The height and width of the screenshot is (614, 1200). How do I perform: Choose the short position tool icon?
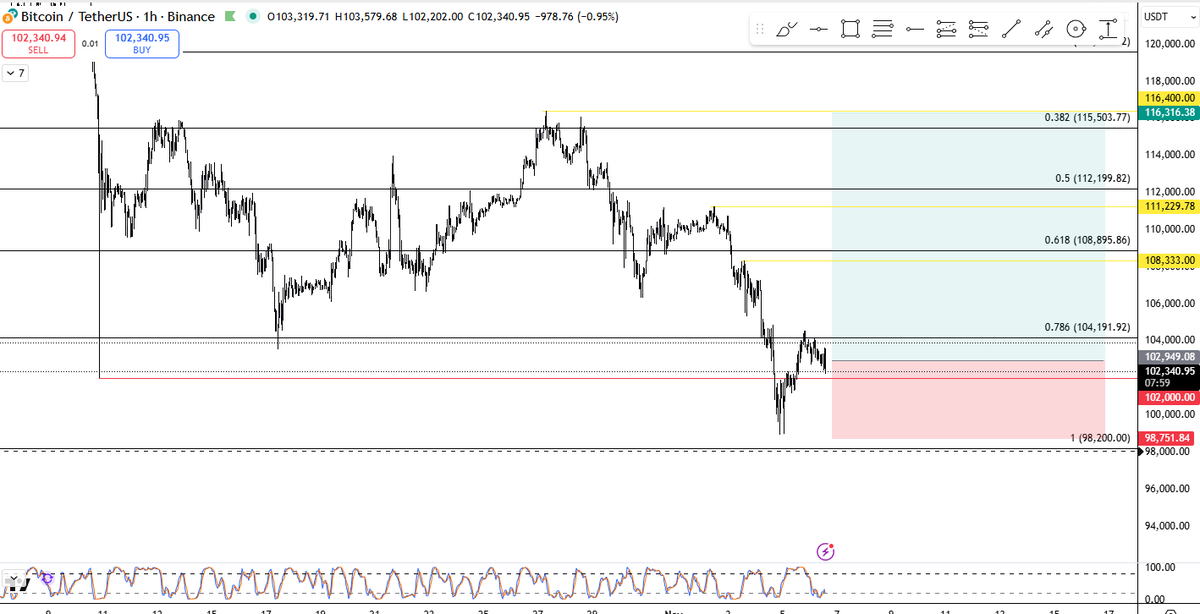pyautogui.click(x=979, y=29)
